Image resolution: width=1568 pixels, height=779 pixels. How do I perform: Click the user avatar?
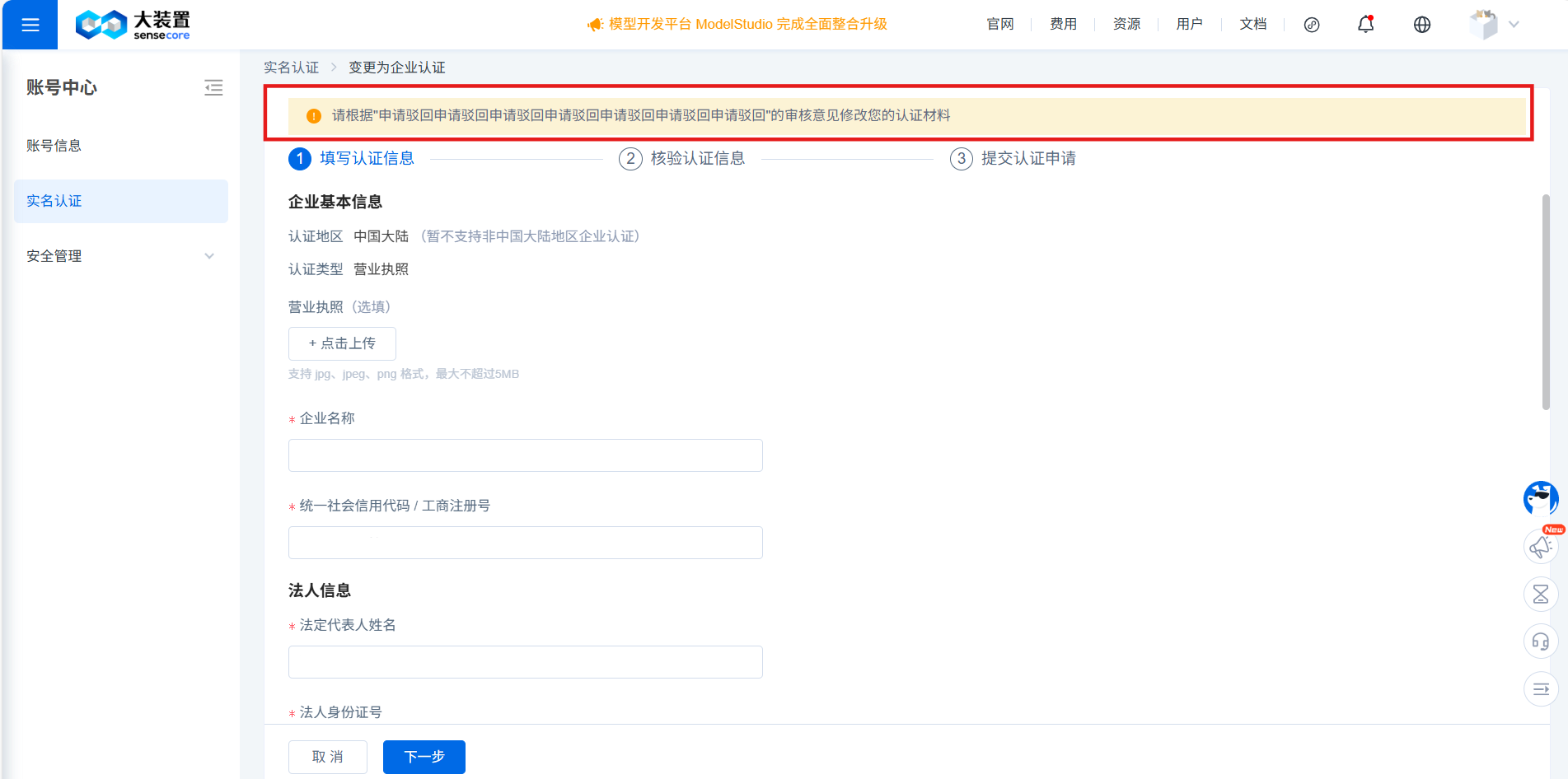coord(1483,25)
